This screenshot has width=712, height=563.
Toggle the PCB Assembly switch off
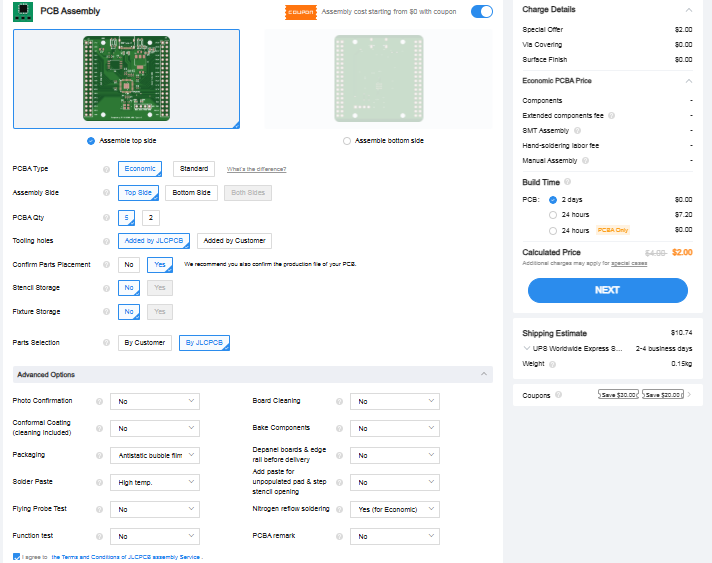pos(482,12)
